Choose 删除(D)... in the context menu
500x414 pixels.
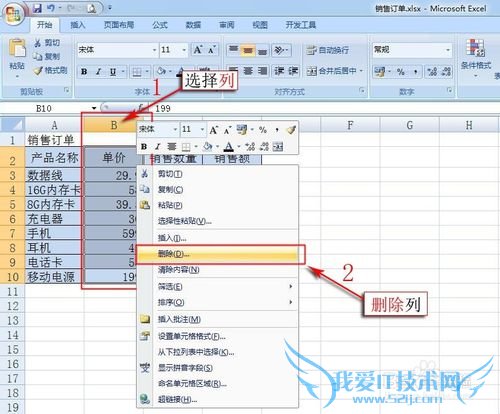[218, 254]
